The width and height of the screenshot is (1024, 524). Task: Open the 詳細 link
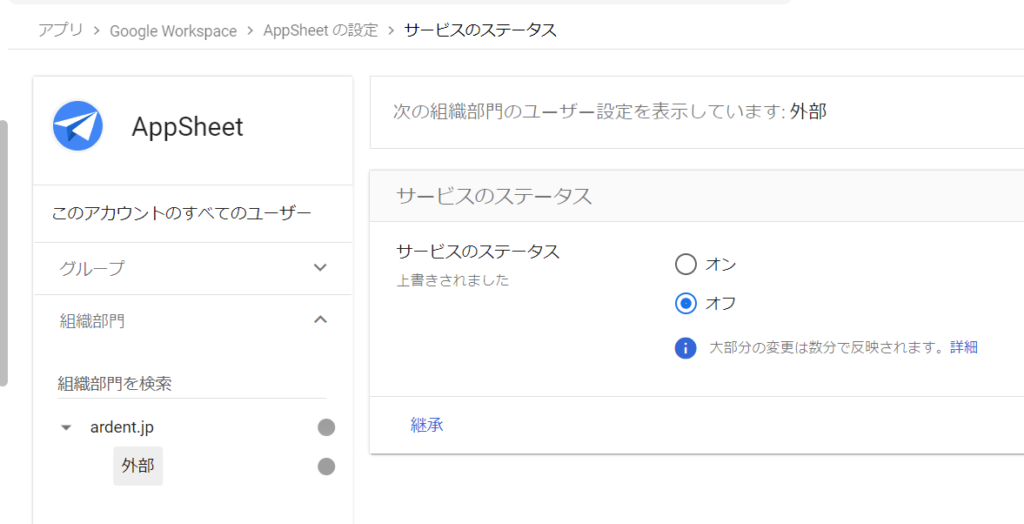coord(964,348)
